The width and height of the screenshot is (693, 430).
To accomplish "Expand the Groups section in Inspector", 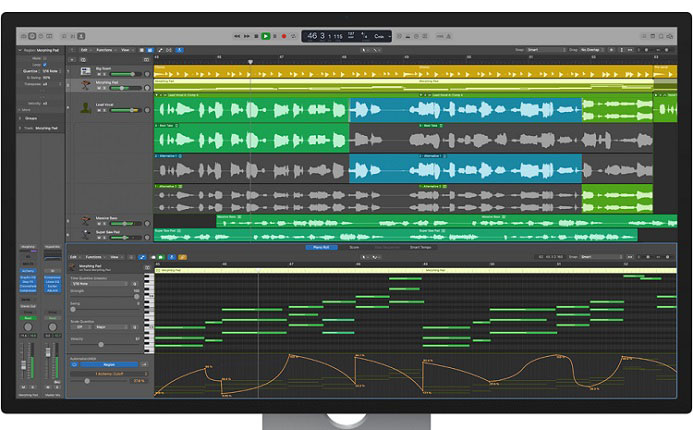I will pyautogui.click(x=20, y=118).
